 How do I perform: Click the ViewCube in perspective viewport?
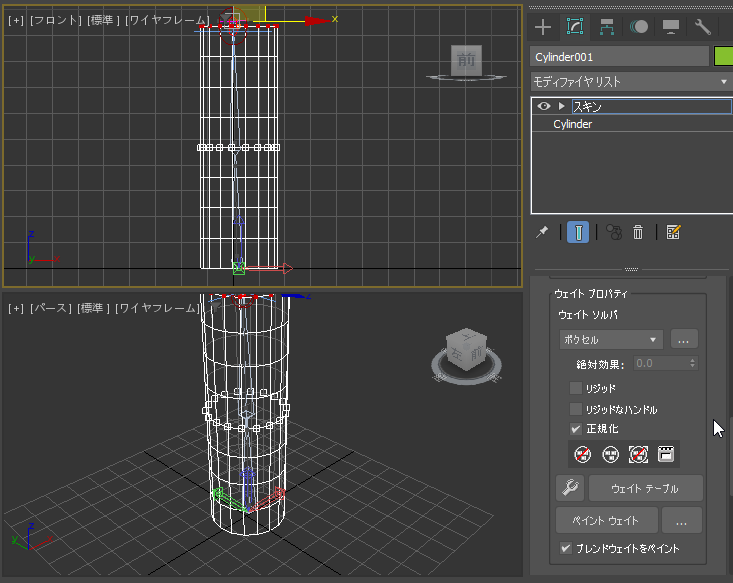[x=466, y=349]
